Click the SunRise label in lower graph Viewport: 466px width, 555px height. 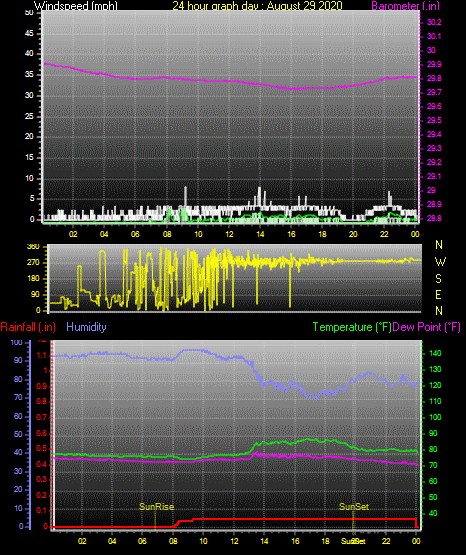[156, 507]
